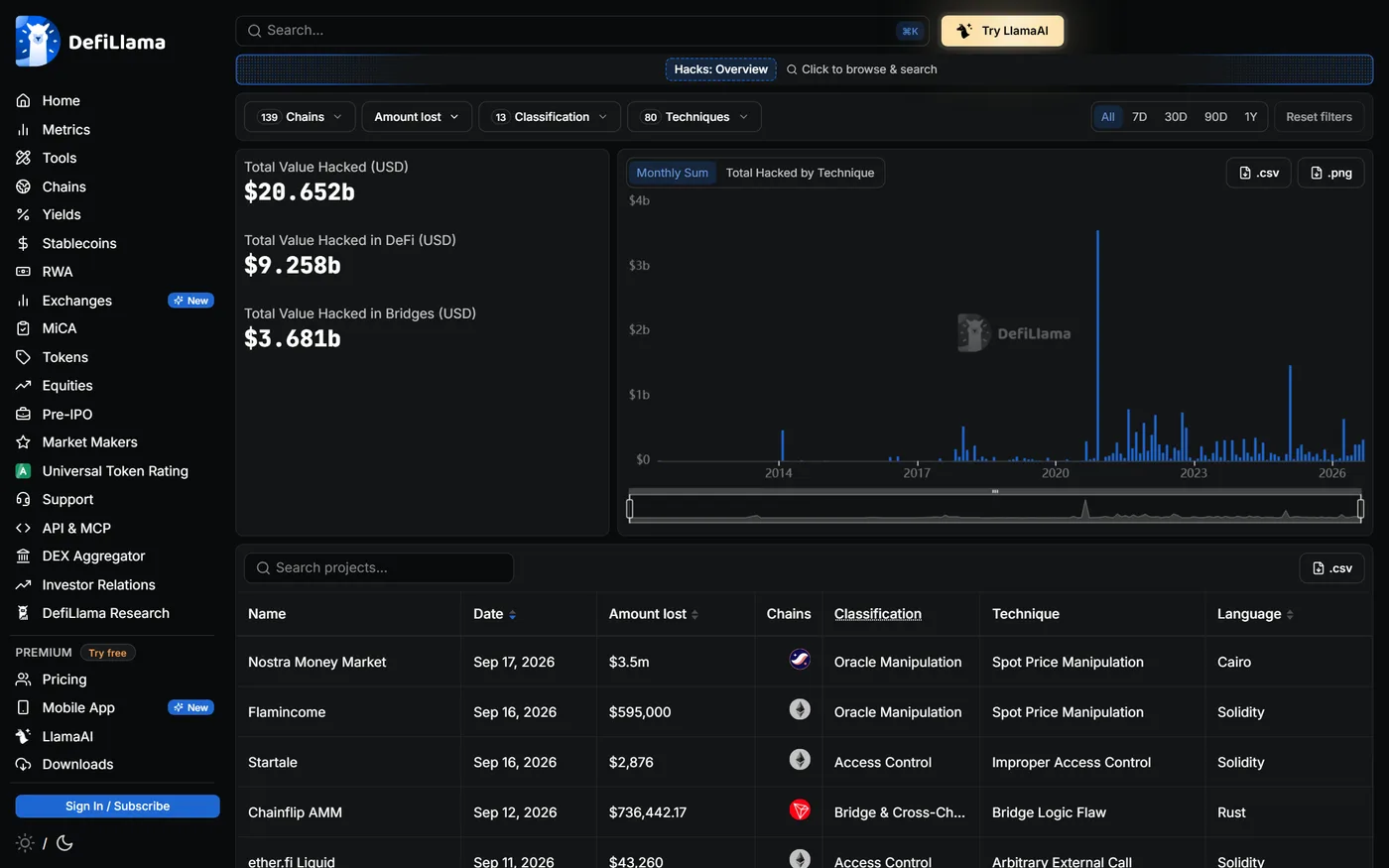Export the chart as .png

[1331, 173]
